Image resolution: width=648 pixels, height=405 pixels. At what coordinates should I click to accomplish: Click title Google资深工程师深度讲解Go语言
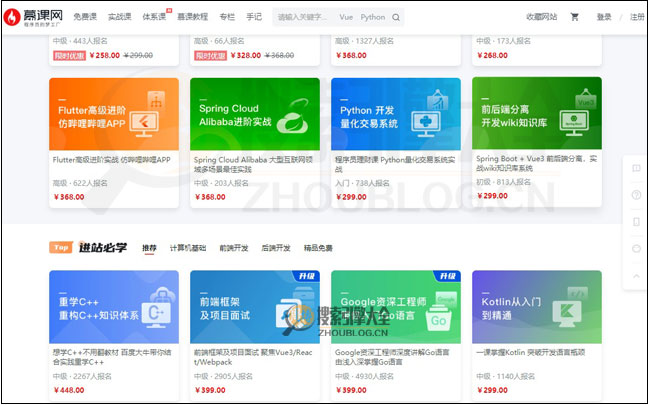click(x=392, y=357)
